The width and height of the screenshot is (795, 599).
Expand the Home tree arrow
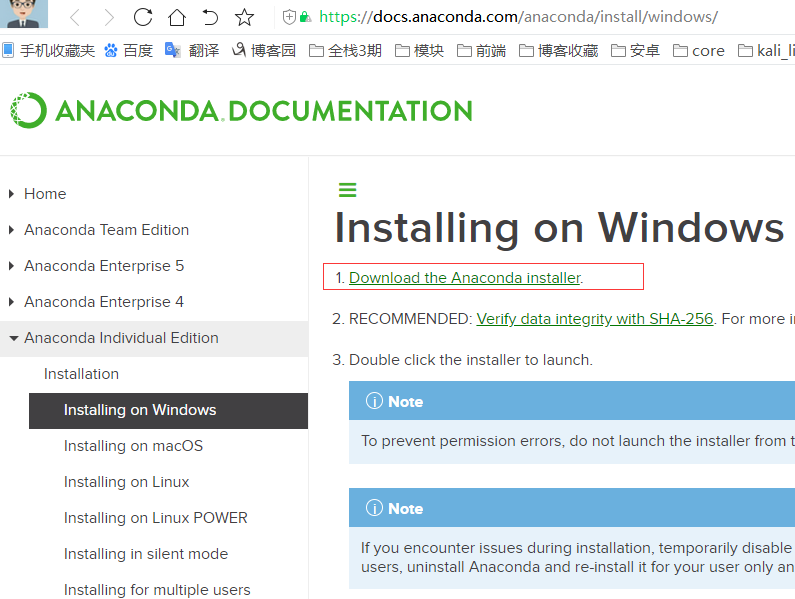coord(12,194)
